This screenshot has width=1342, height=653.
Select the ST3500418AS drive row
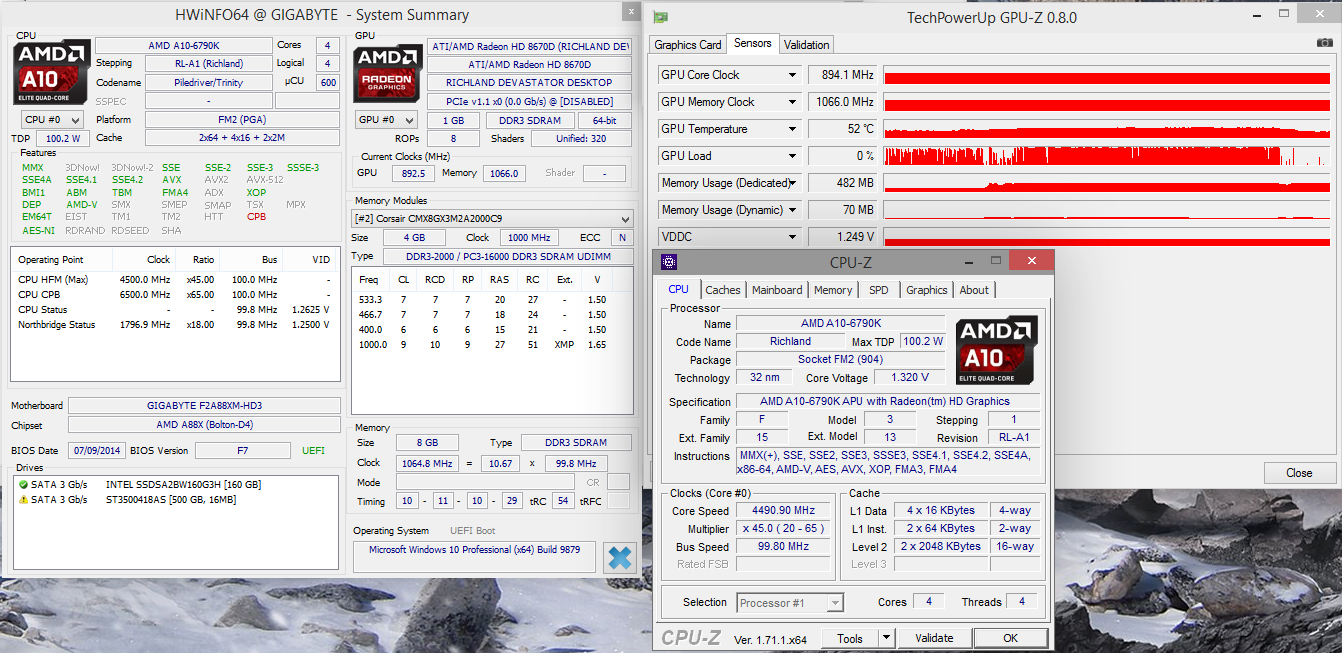(176, 499)
